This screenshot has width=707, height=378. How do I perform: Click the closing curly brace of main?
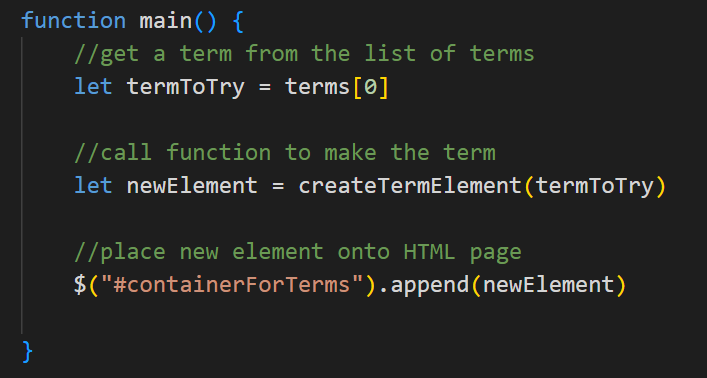[27, 351]
